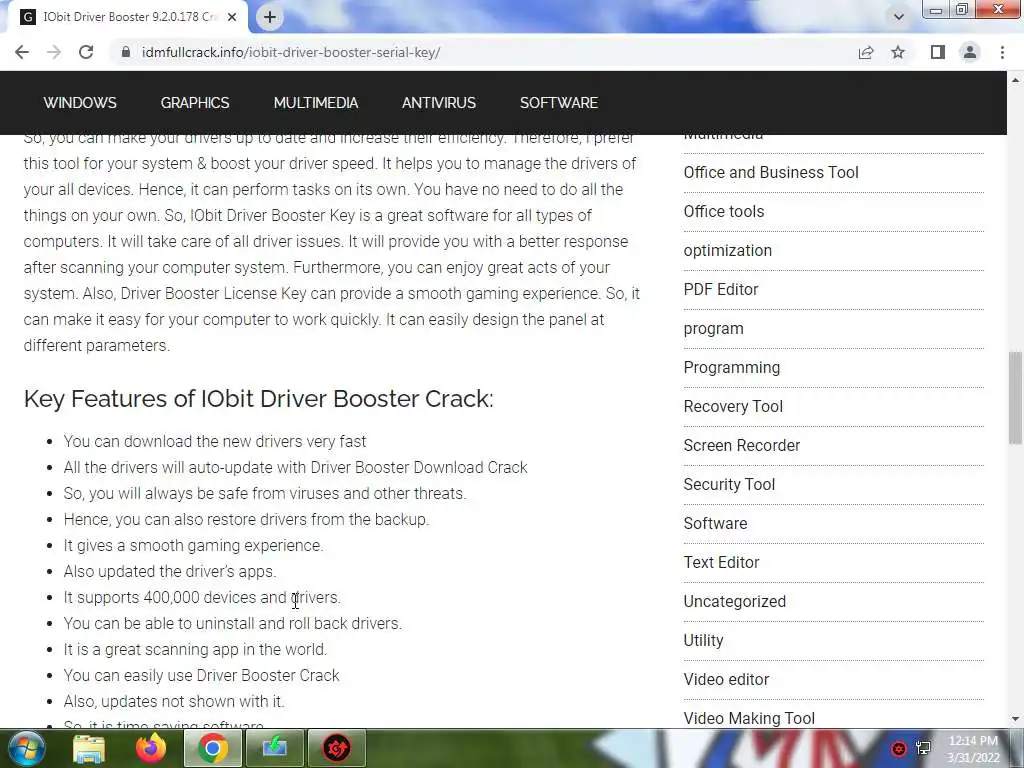Open the Security Tool category
Image resolution: width=1024 pixels, height=768 pixels.
point(729,485)
